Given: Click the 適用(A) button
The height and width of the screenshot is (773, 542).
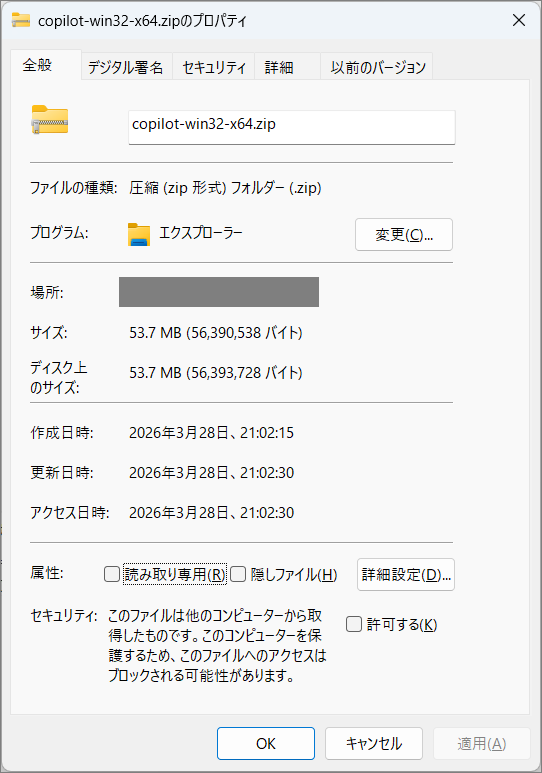Looking at the screenshot, I should coord(482,743).
